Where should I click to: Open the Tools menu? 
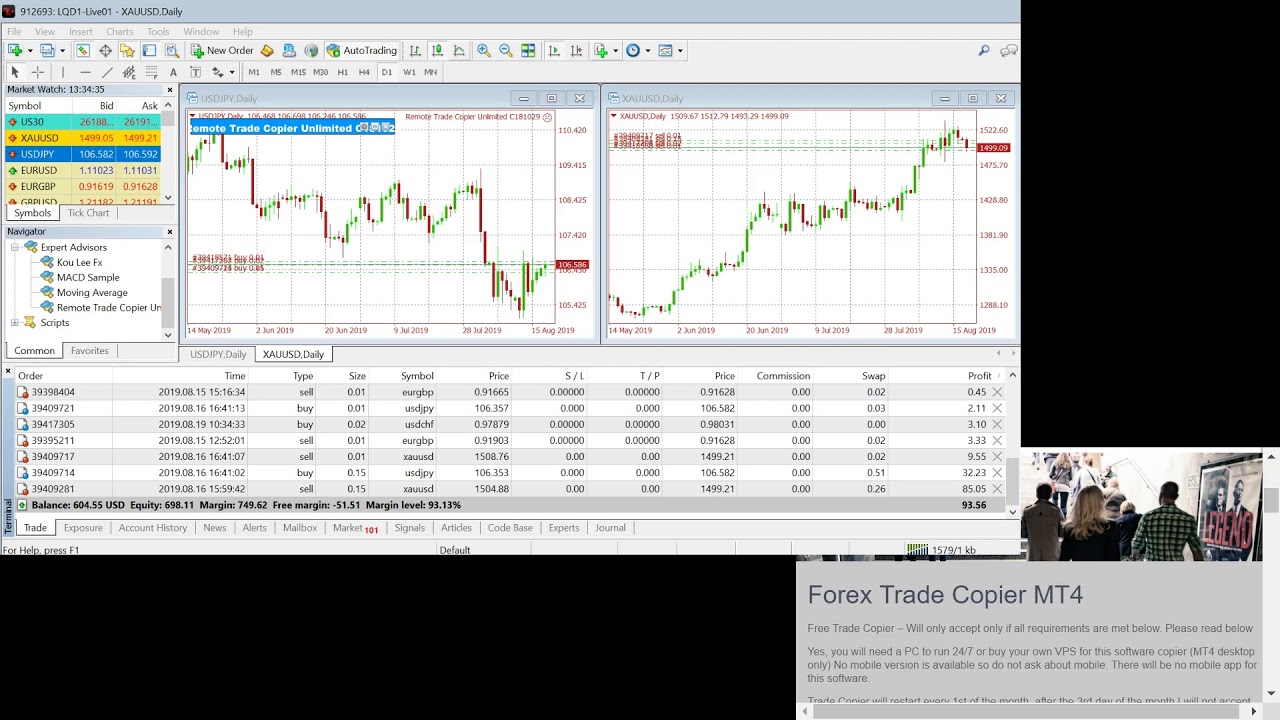[158, 31]
